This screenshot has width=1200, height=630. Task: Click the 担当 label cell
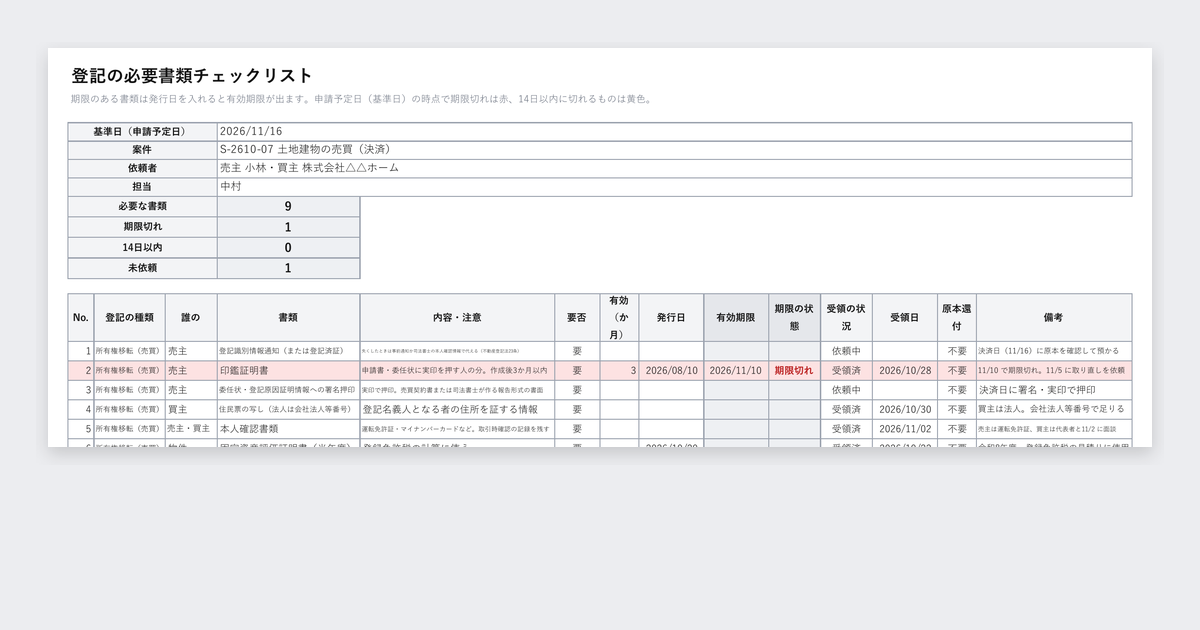point(142,187)
